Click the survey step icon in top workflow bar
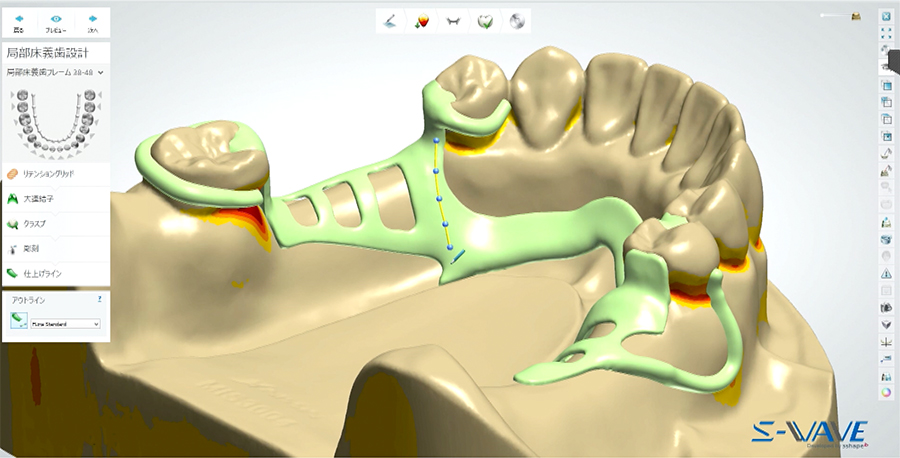 [391, 20]
